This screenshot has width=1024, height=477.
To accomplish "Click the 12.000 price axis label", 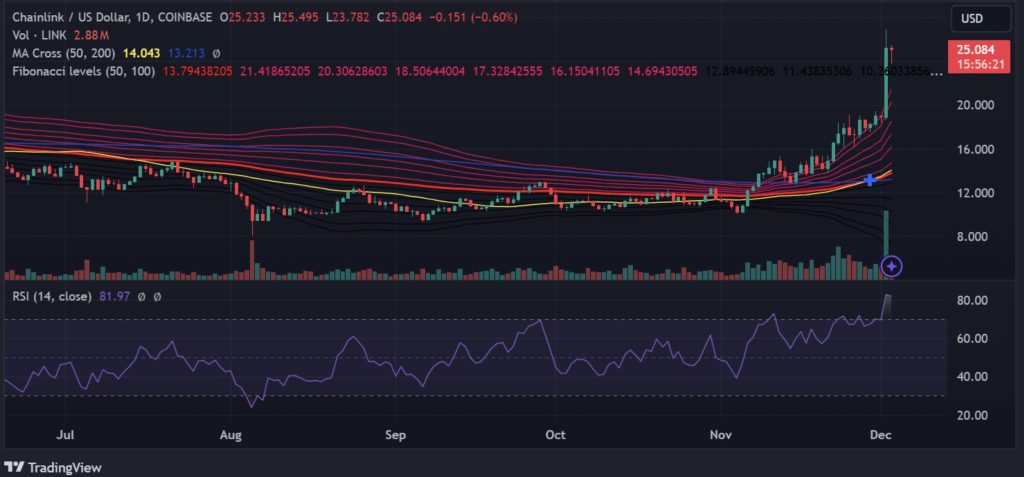I will click(x=976, y=193).
